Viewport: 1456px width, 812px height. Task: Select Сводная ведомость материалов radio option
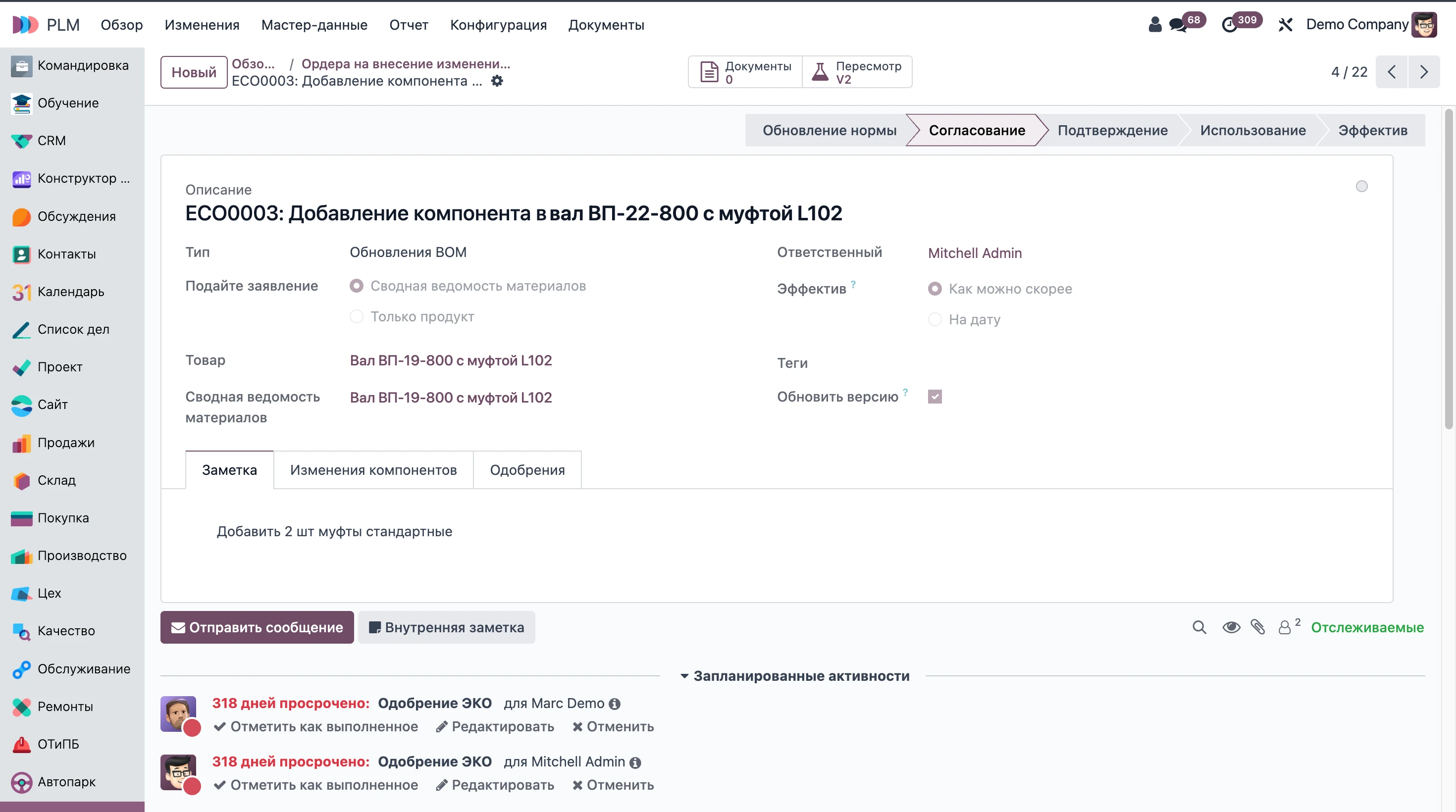[x=357, y=286]
